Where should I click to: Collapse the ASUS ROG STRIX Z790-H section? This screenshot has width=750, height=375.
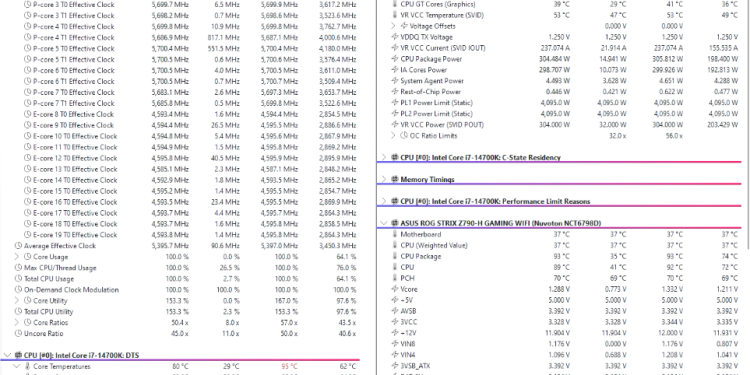[x=384, y=223]
